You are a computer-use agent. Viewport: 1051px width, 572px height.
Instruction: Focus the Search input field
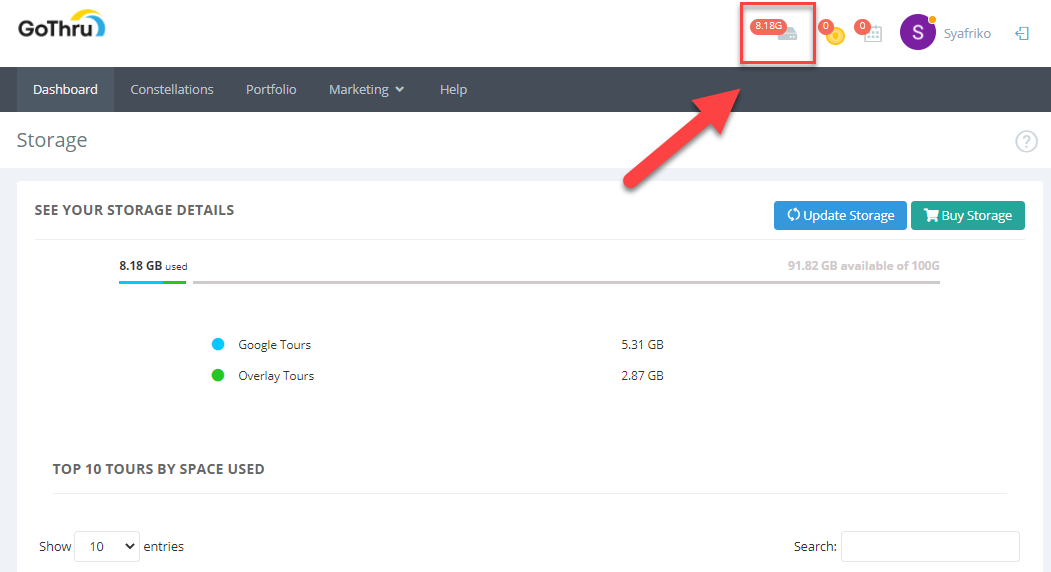click(x=930, y=547)
